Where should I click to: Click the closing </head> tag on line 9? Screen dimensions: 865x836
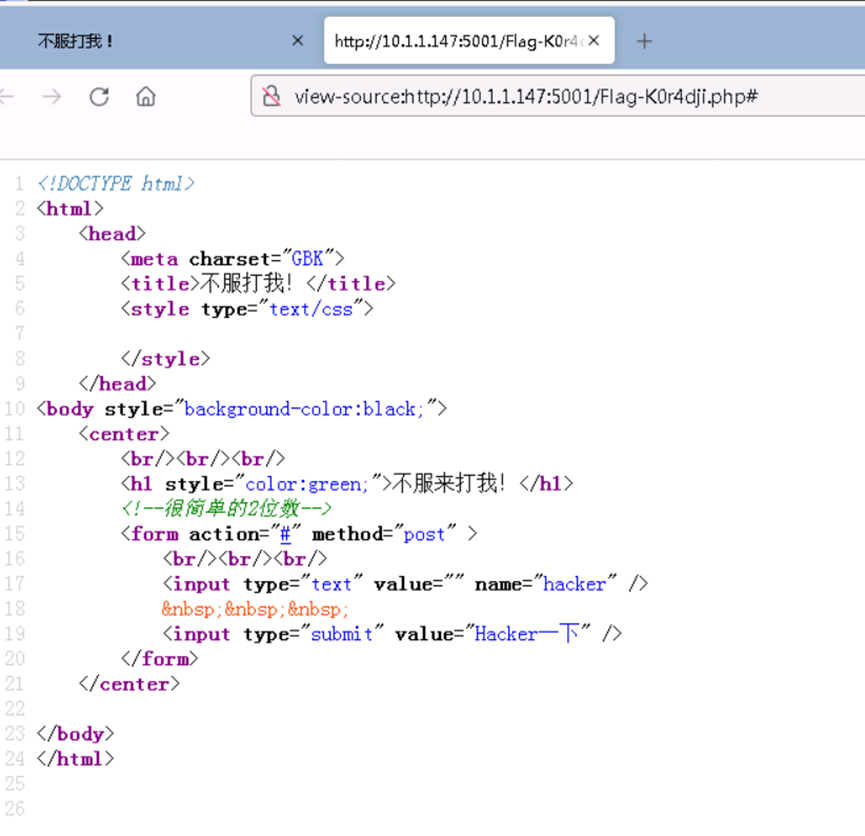point(118,384)
